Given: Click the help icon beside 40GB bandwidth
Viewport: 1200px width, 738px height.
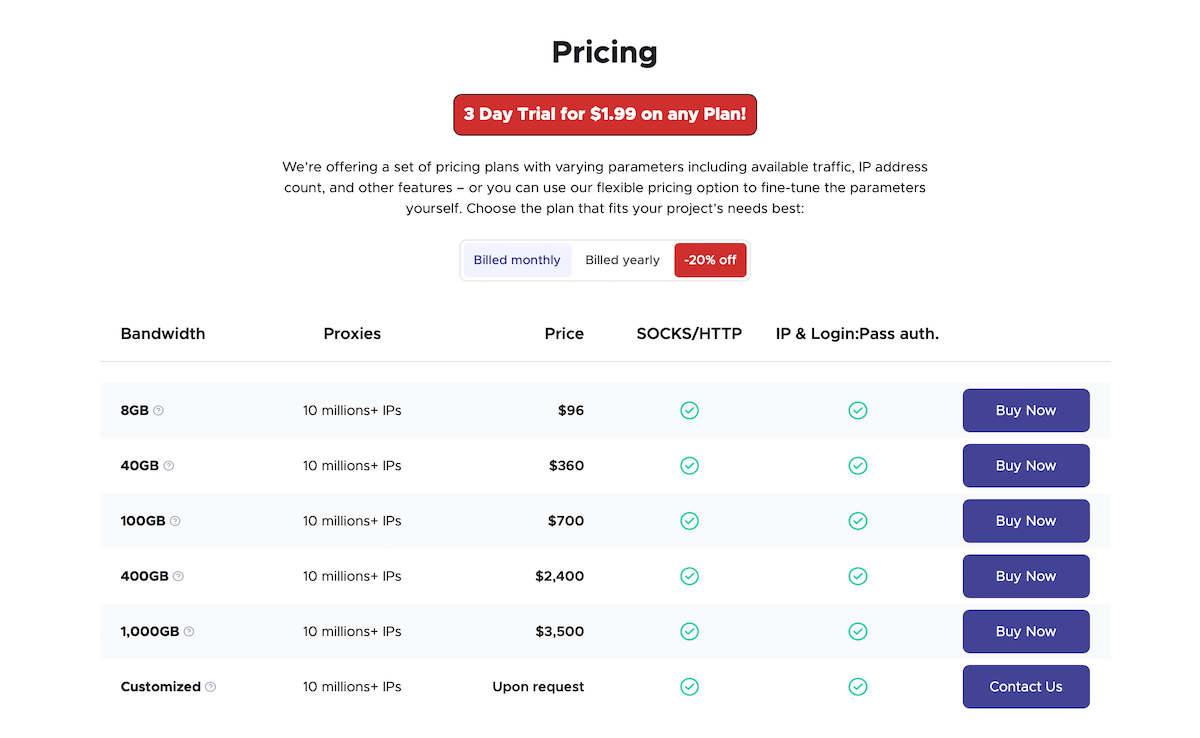Looking at the screenshot, I should click(169, 466).
